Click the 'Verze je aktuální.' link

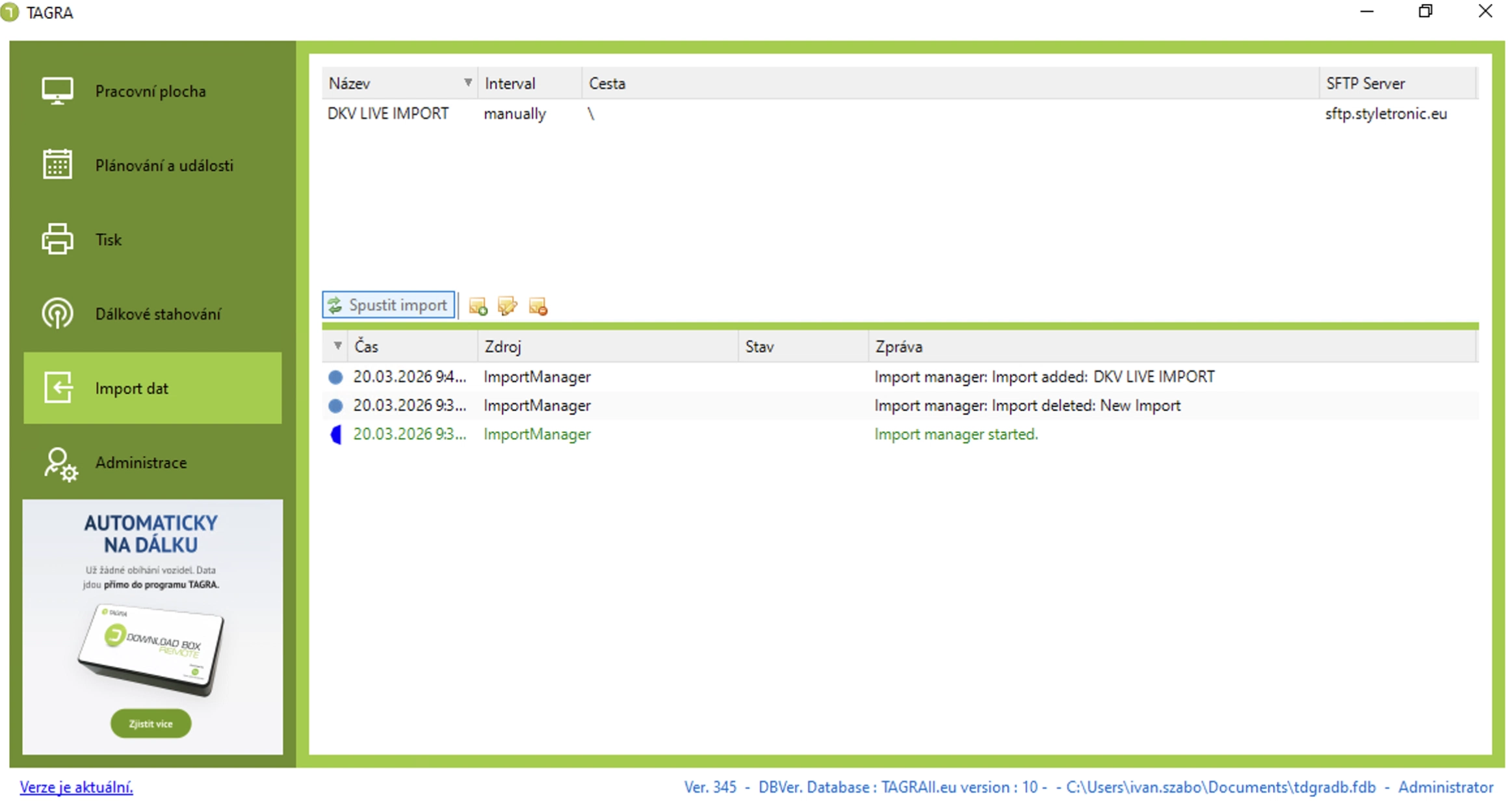point(76,787)
